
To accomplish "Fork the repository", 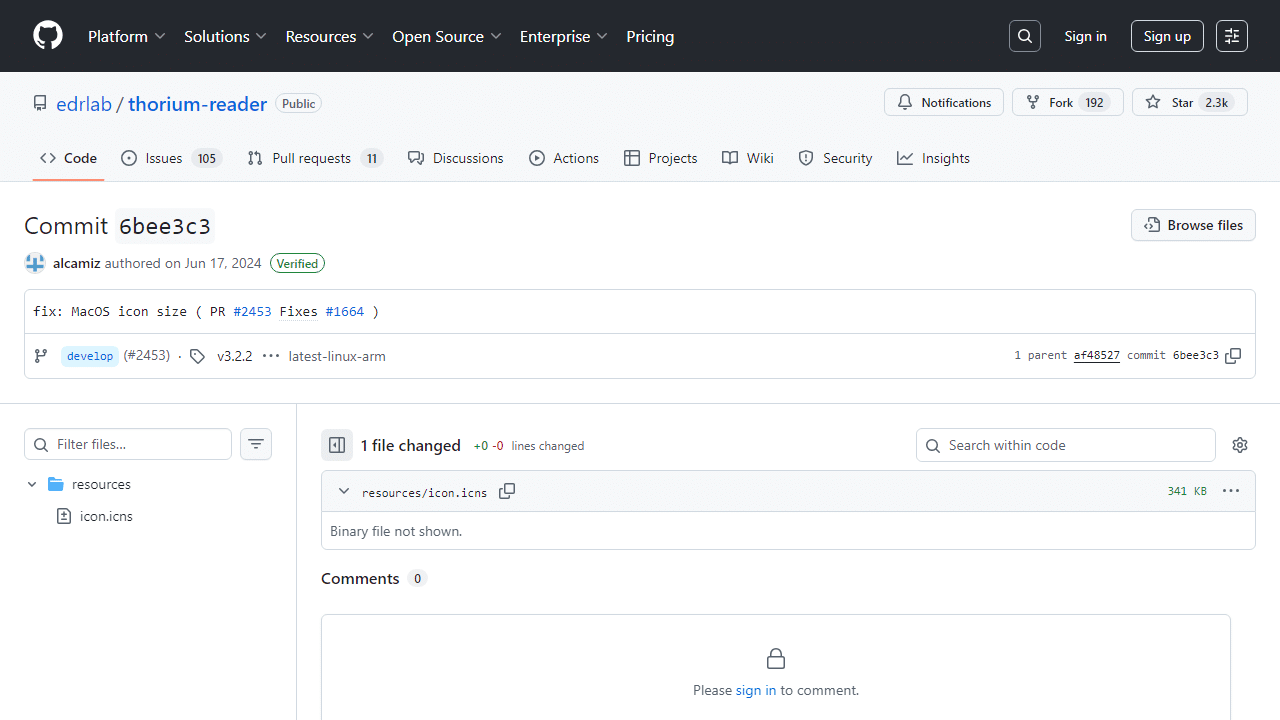I will click(1068, 102).
